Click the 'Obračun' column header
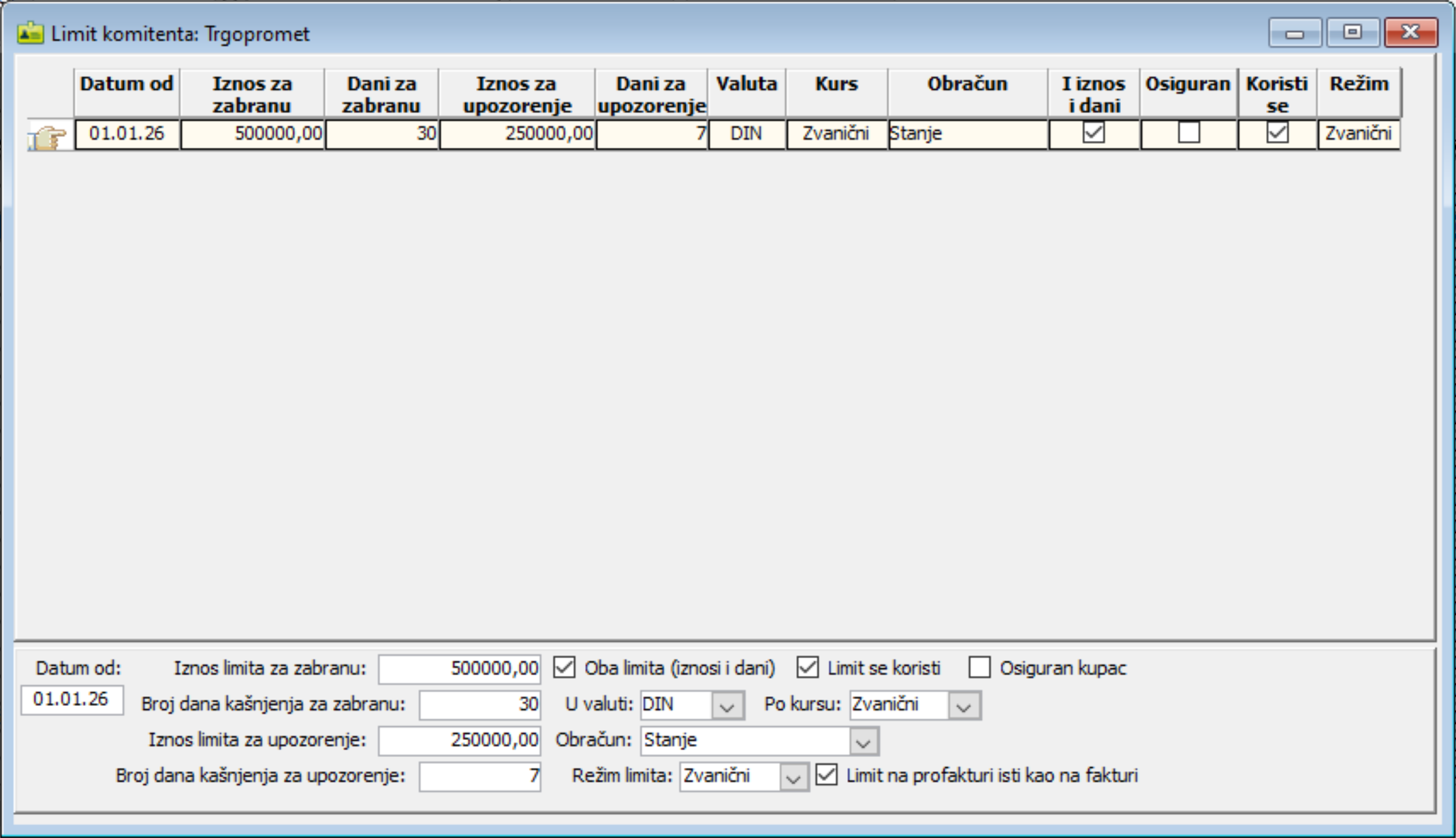1456x838 pixels. pyautogui.click(x=968, y=93)
